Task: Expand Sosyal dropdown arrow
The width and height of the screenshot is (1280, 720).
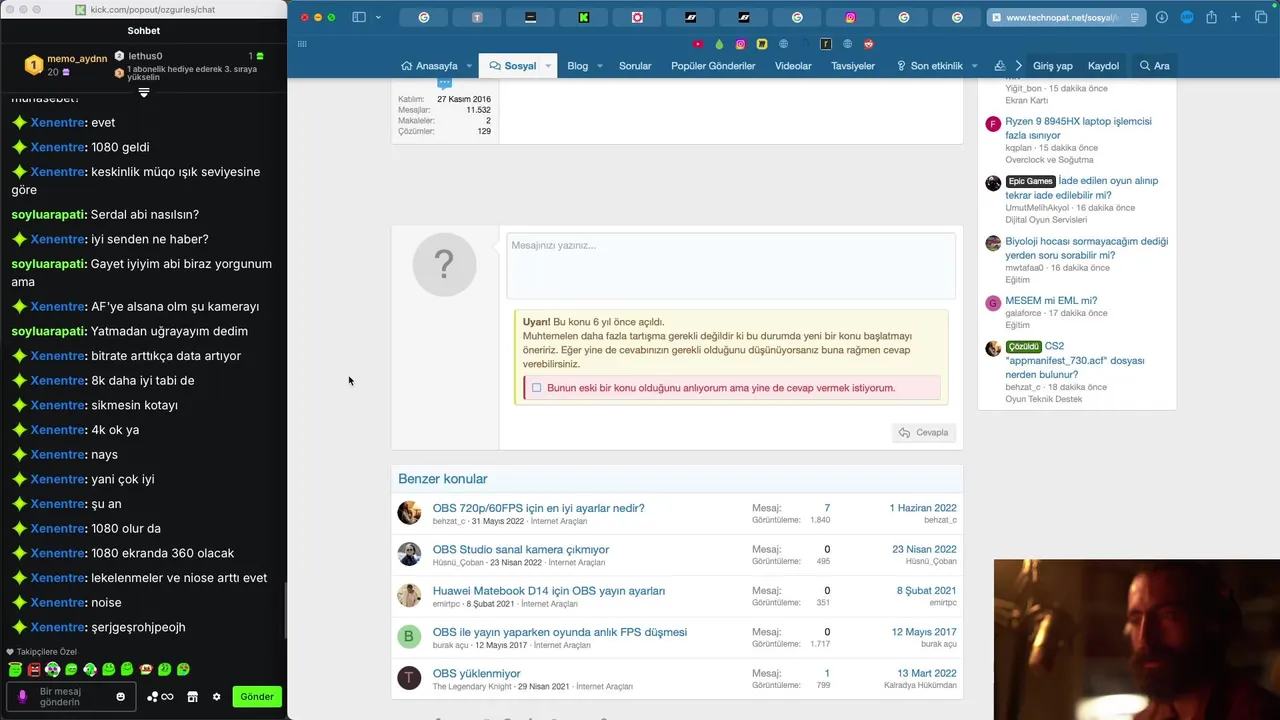Action: pos(548,66)
